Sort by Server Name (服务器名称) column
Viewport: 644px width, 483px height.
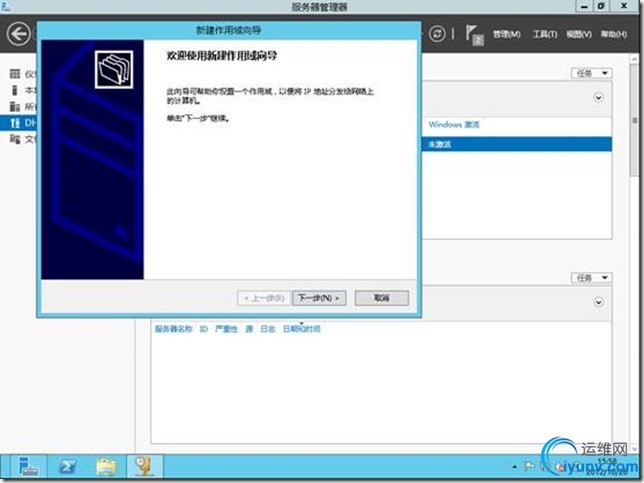(174, 329)
